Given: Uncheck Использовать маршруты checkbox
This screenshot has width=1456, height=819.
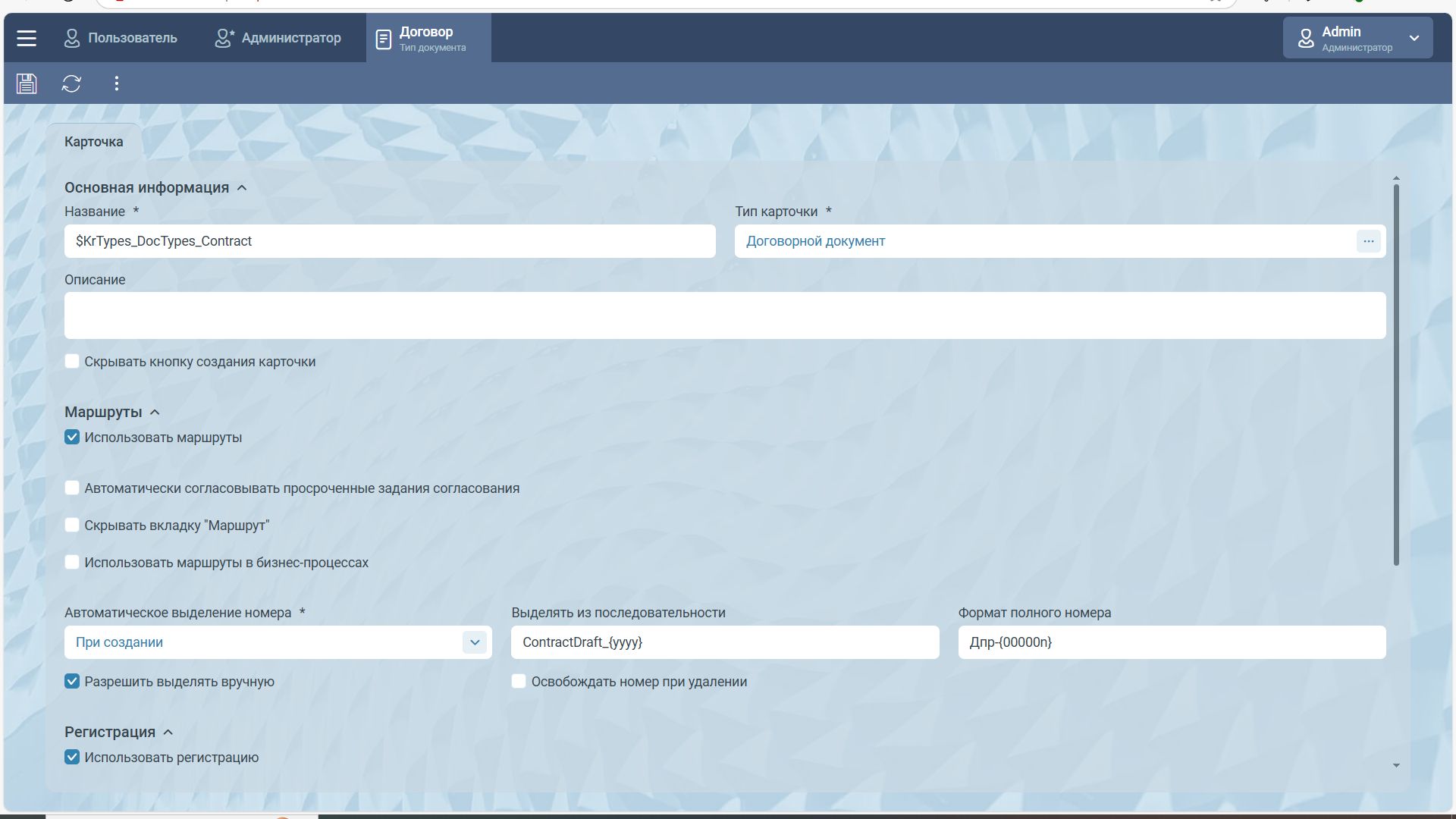Looking at the screenshot, I should [x=72, y=438].
